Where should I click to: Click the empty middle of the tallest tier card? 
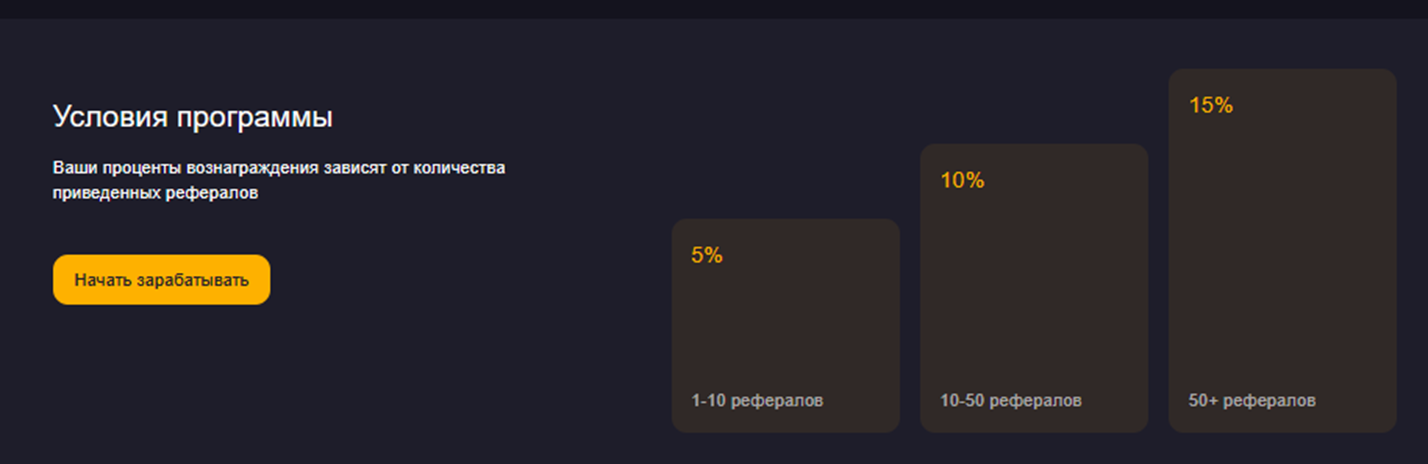pyautogui.click(x=1282, y=250)
